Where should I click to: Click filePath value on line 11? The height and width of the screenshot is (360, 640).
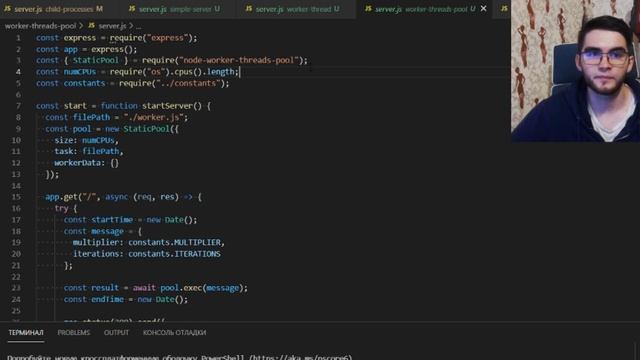(x=100, y=151)
